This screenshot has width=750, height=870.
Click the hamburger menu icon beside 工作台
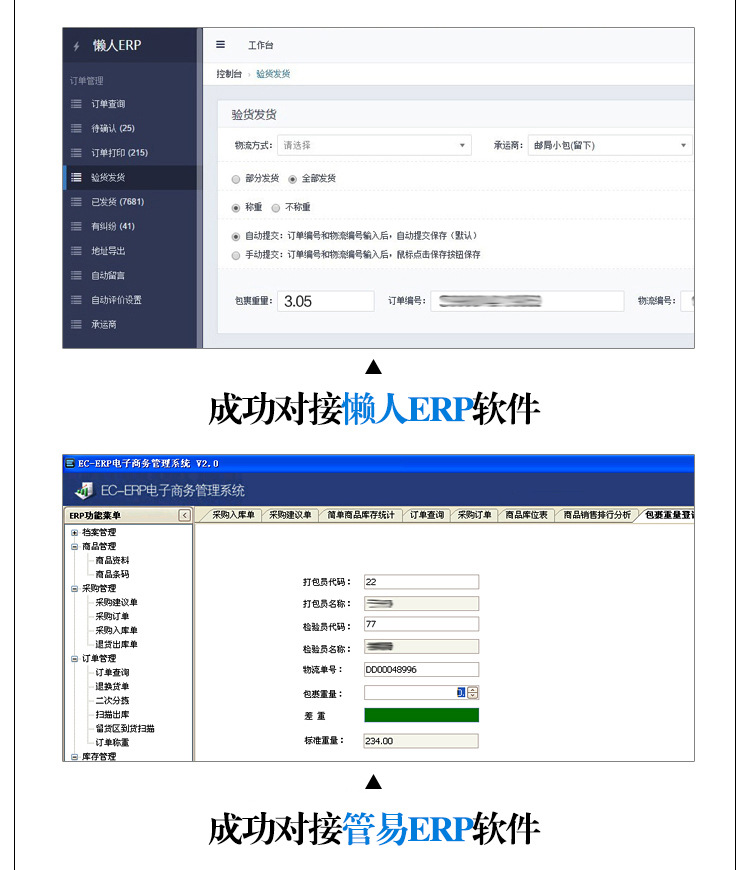(x=220, y=45)
